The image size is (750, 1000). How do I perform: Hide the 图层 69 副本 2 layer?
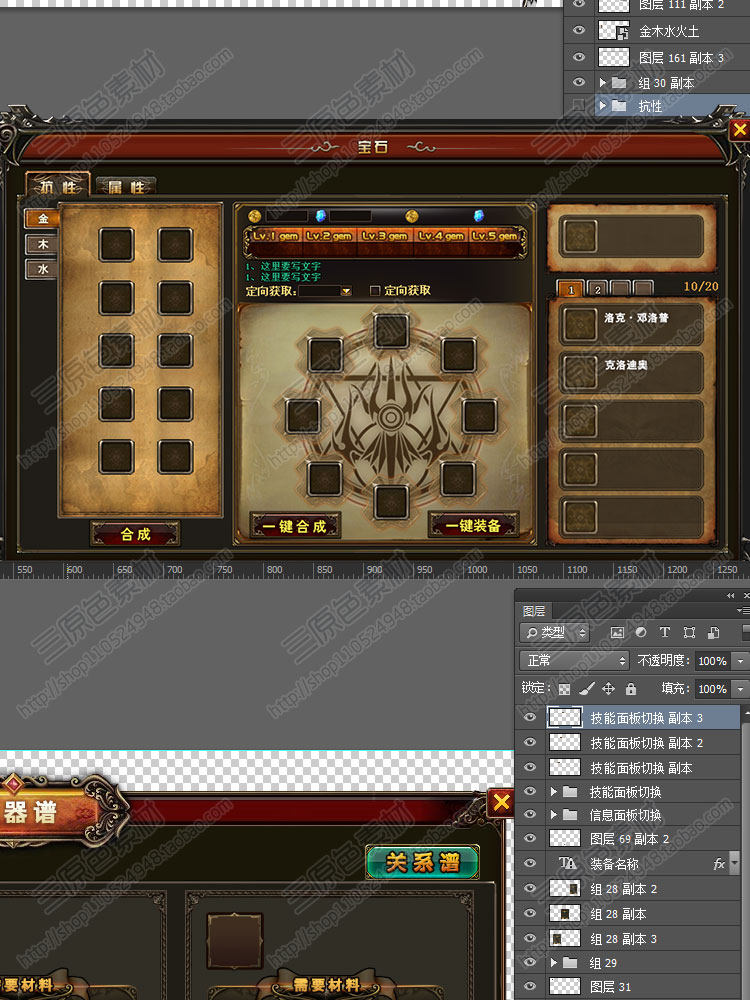click(x=529, y=839)
